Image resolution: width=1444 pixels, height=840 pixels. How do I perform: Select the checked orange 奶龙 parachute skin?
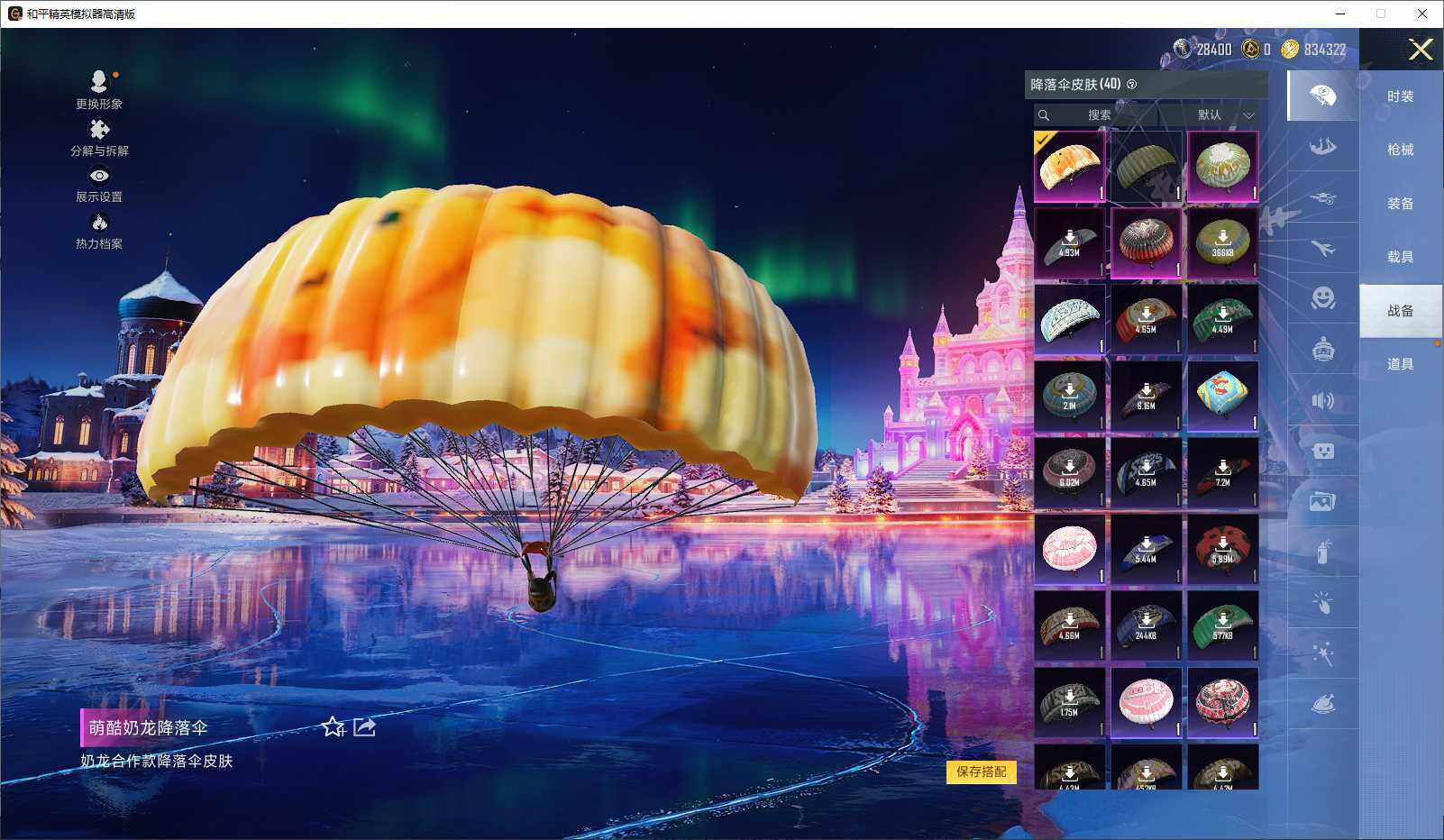point(1069,167)
